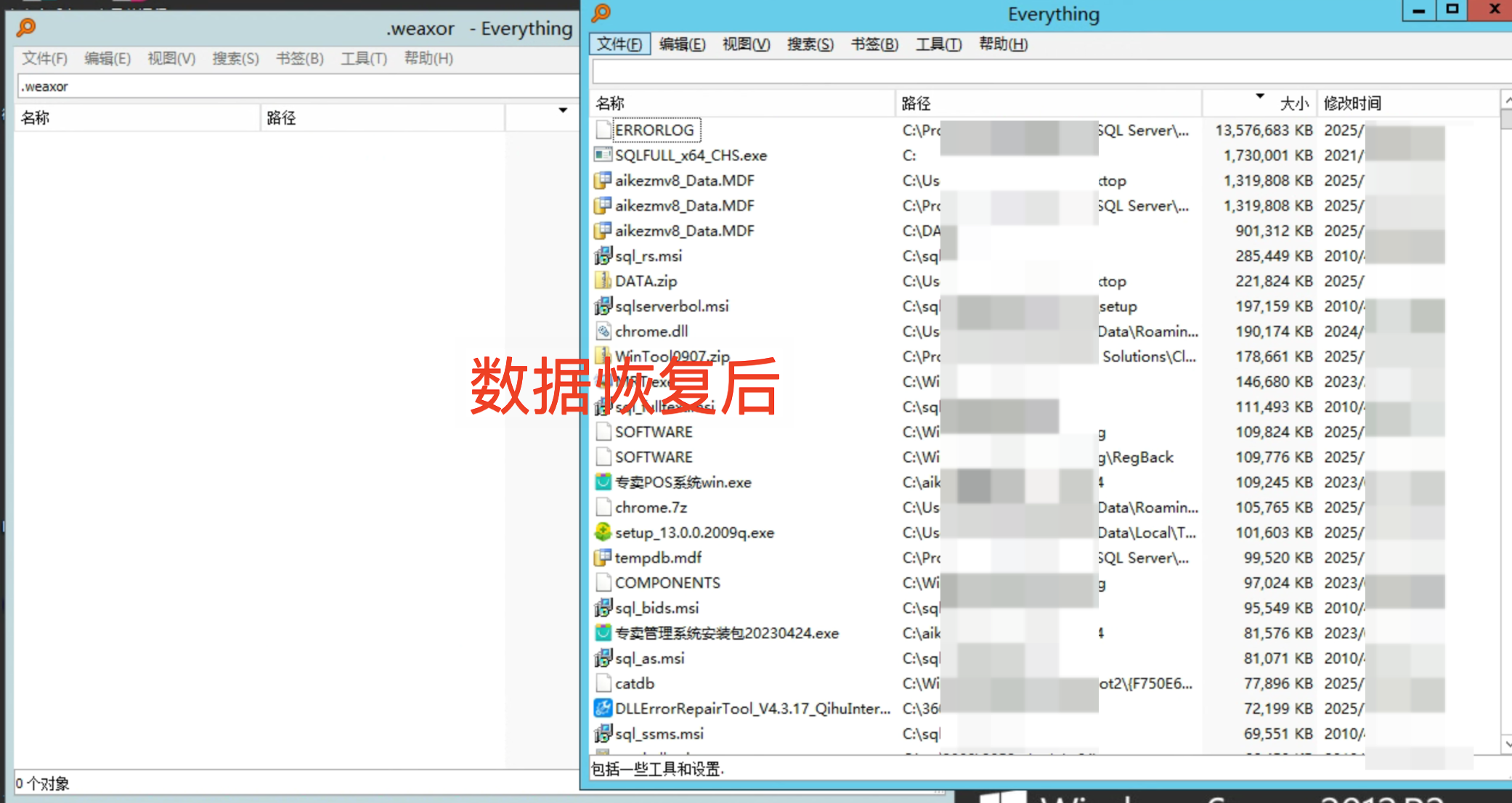Click the sqlserverbol.msi installer icon
This screenshot has width=1512, height=803.
point(603,306)
